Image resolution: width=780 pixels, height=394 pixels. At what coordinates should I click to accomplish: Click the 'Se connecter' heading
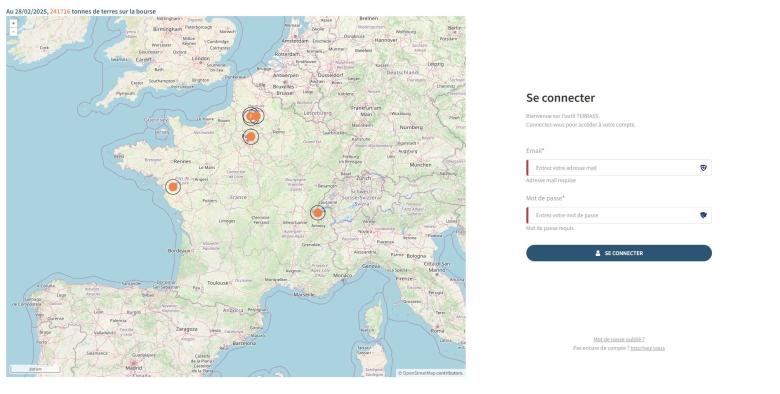coord(561,98)
